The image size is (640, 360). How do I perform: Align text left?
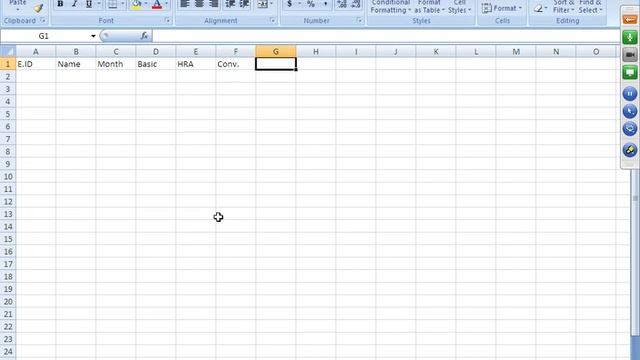[x=185, y=4]
